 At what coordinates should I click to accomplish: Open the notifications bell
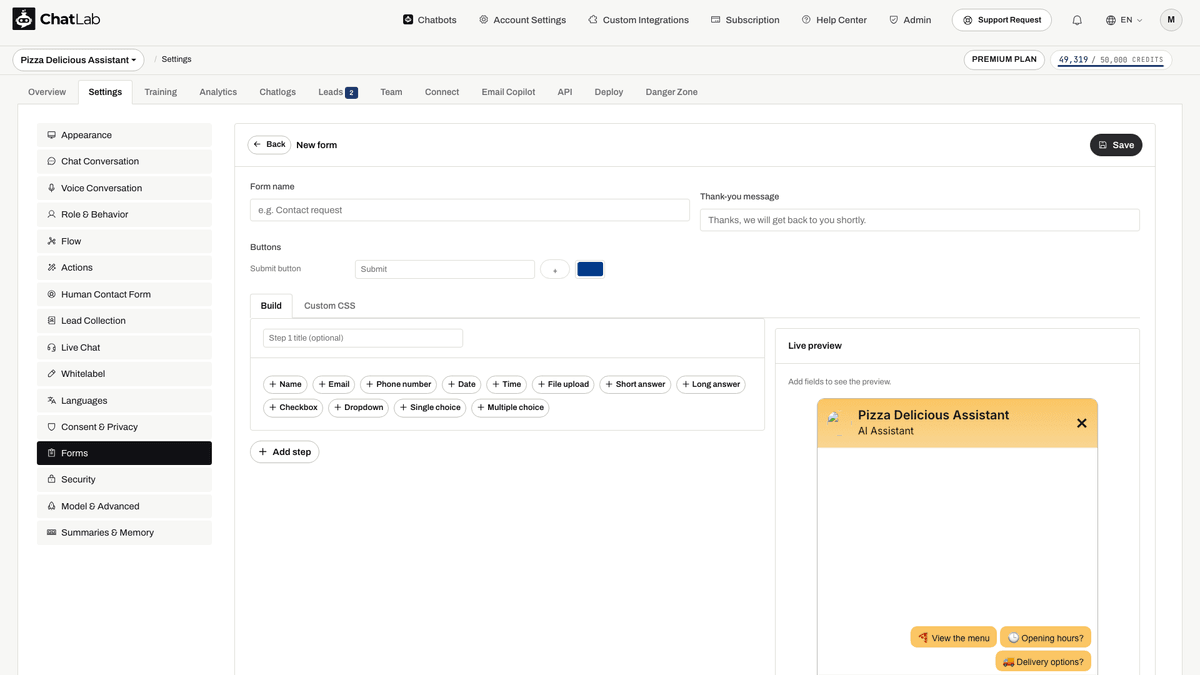[1077, 20]
